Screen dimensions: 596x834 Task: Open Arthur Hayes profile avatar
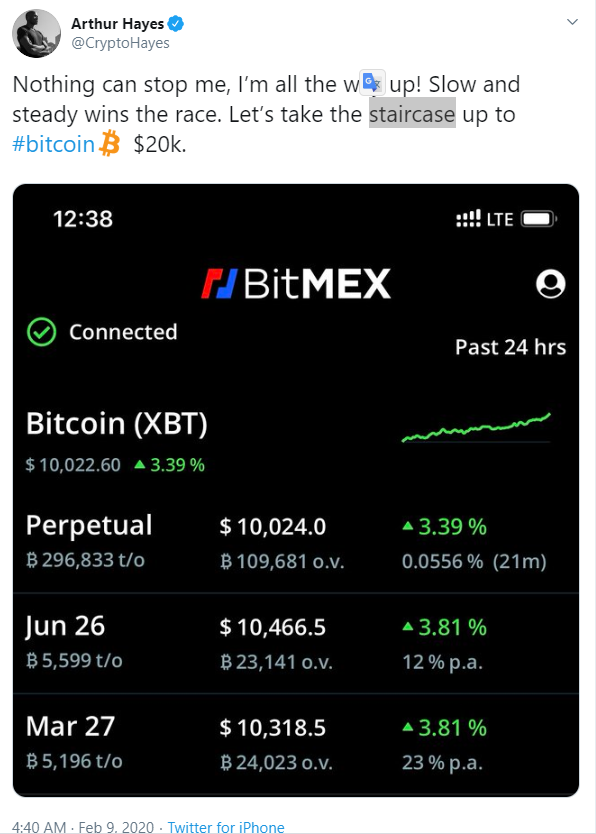pos(36,33)
